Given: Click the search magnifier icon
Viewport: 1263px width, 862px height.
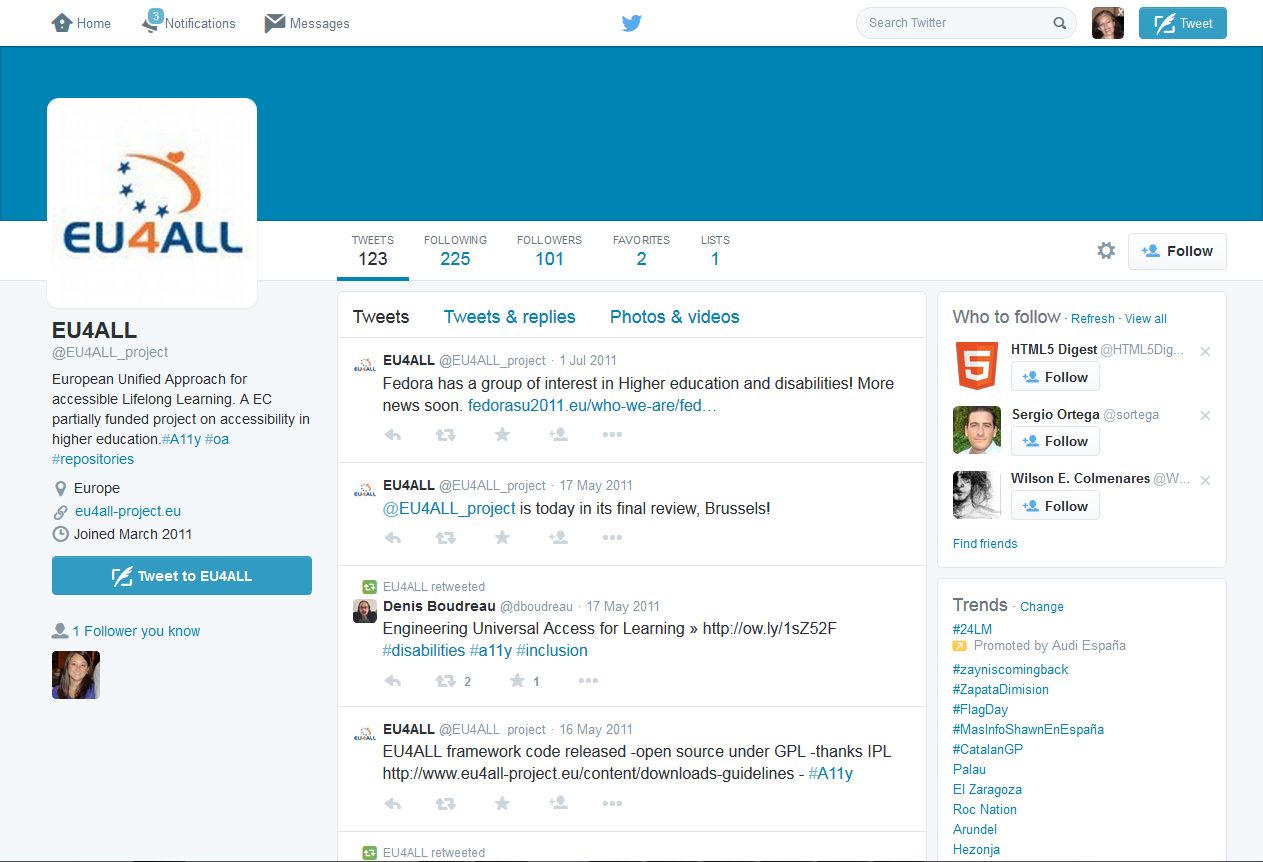Looking at the screenshot, I should pos(1059,23).
